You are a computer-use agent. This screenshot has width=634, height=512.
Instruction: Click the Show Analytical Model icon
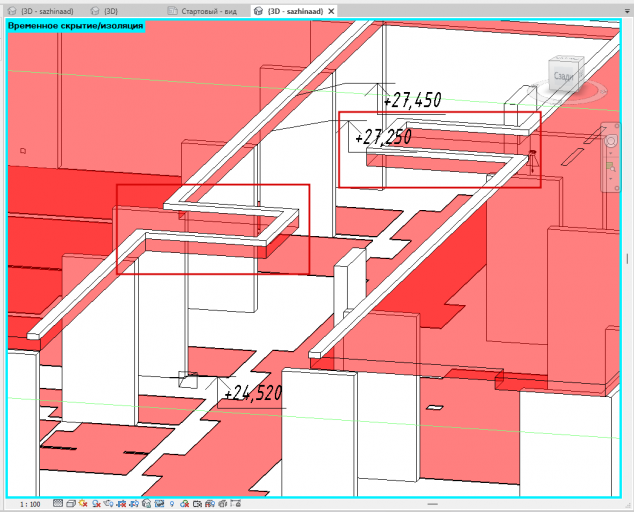pyautogui.click(x=209, y=504)
